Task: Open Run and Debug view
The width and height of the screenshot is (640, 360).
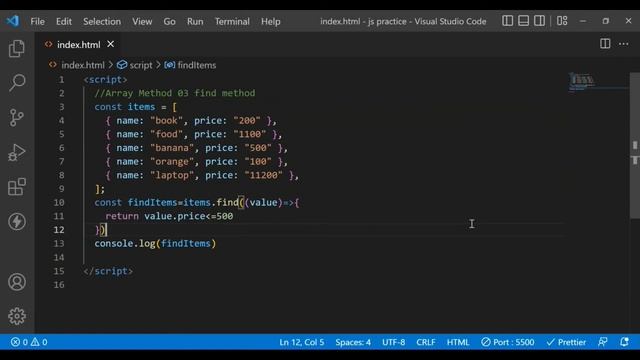Action: (17, 152)
